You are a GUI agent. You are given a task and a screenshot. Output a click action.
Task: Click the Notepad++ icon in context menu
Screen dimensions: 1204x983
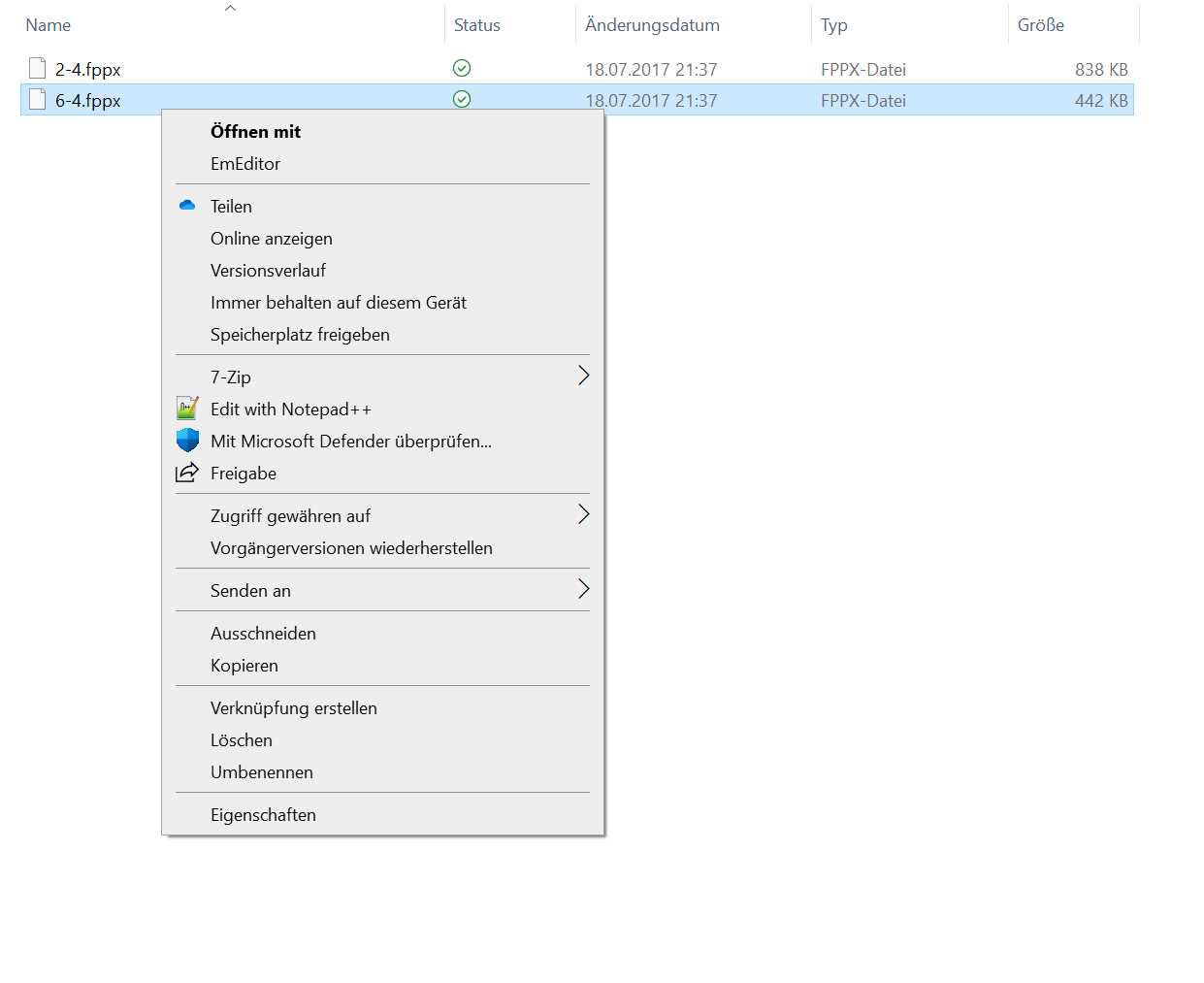coord(187,409)
